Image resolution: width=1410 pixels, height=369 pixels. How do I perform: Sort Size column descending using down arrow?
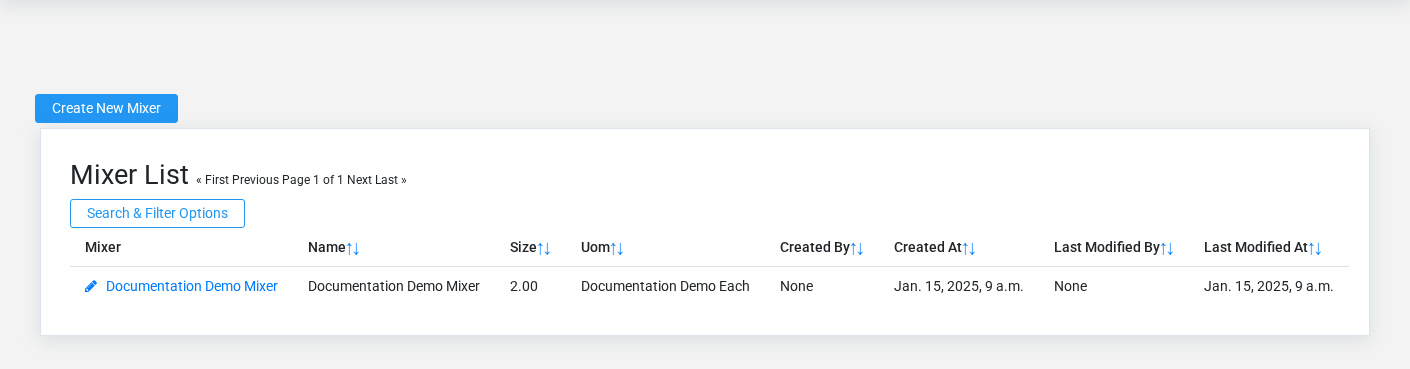547,248
